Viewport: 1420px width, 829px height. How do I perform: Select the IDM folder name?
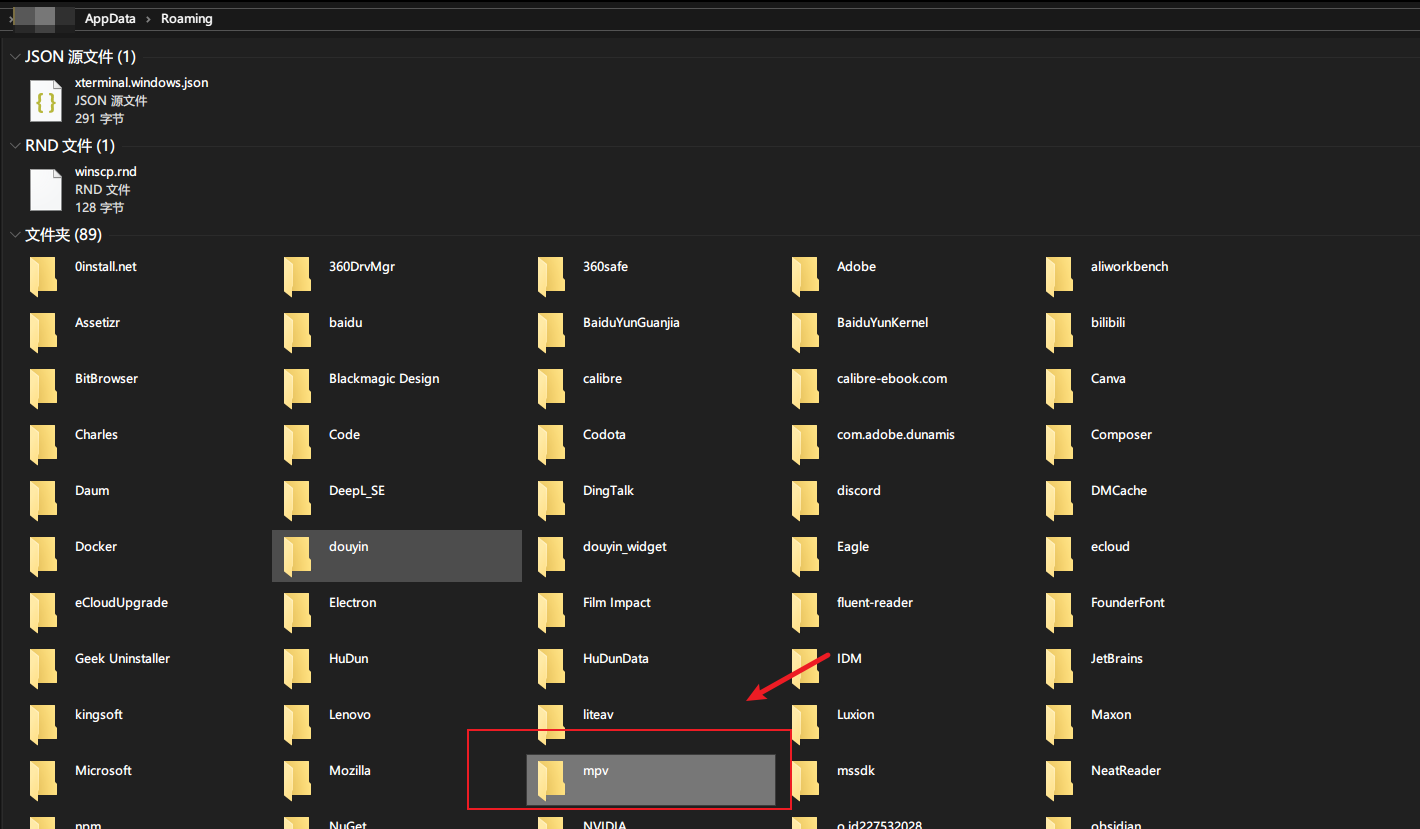point(849,659)
